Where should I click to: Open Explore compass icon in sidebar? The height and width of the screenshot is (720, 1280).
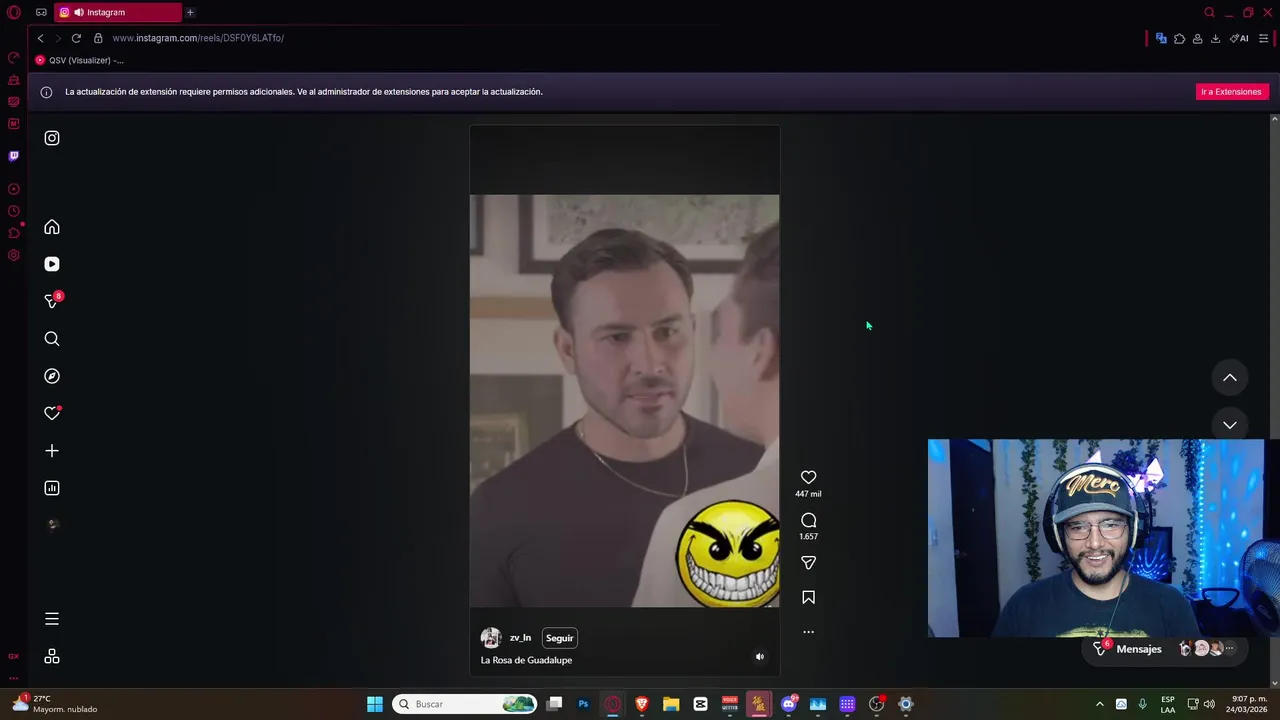52,376
